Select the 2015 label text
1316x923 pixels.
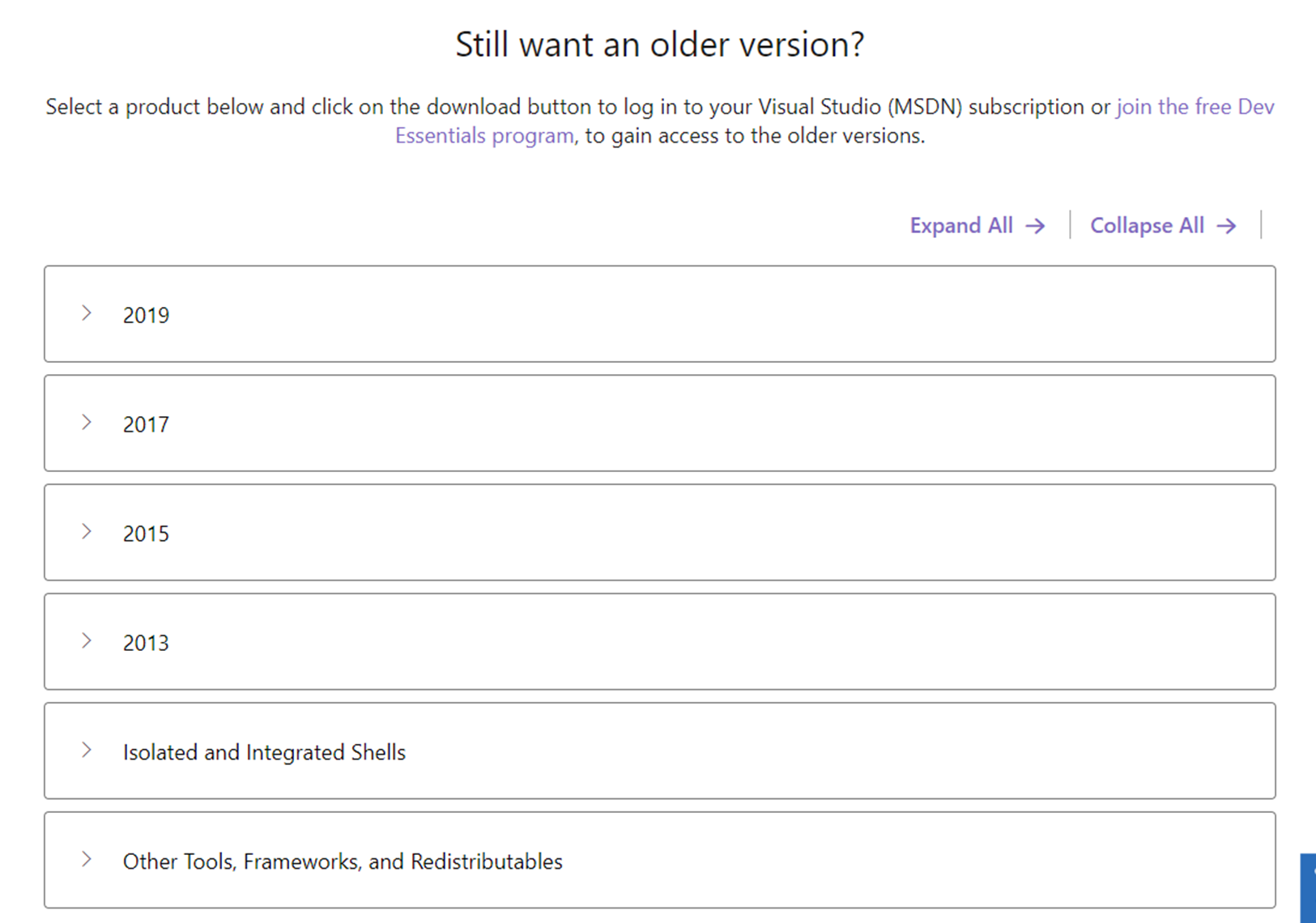[x=146, y=534]
